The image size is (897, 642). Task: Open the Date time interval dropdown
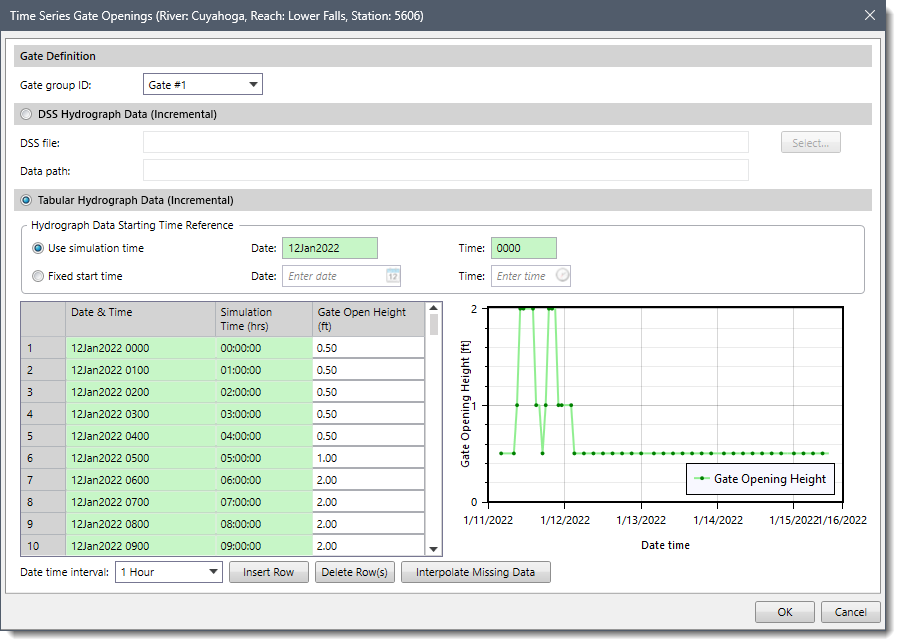(x=169, y=572)
